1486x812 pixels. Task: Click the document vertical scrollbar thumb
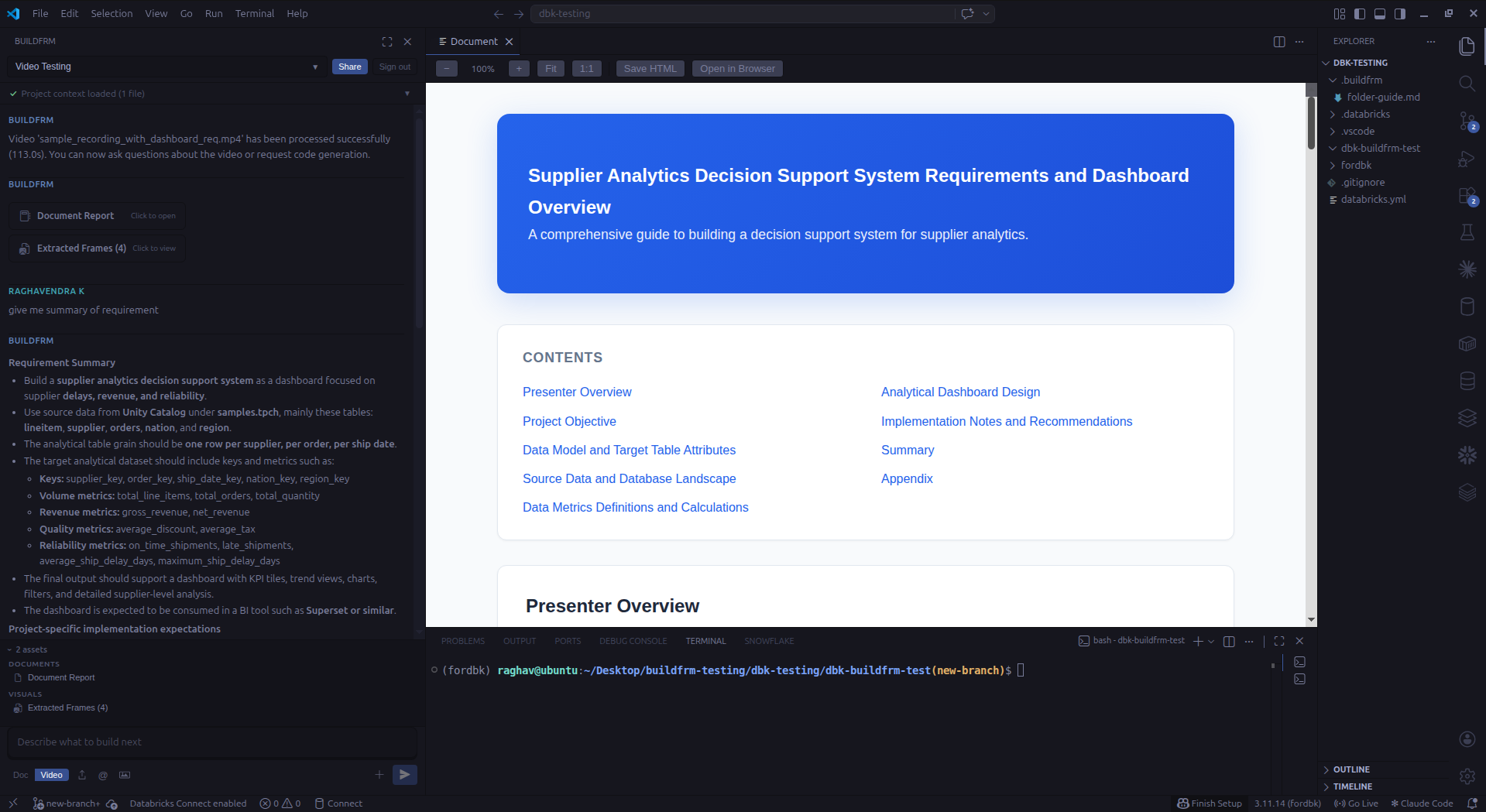[x=1311, y=122]
